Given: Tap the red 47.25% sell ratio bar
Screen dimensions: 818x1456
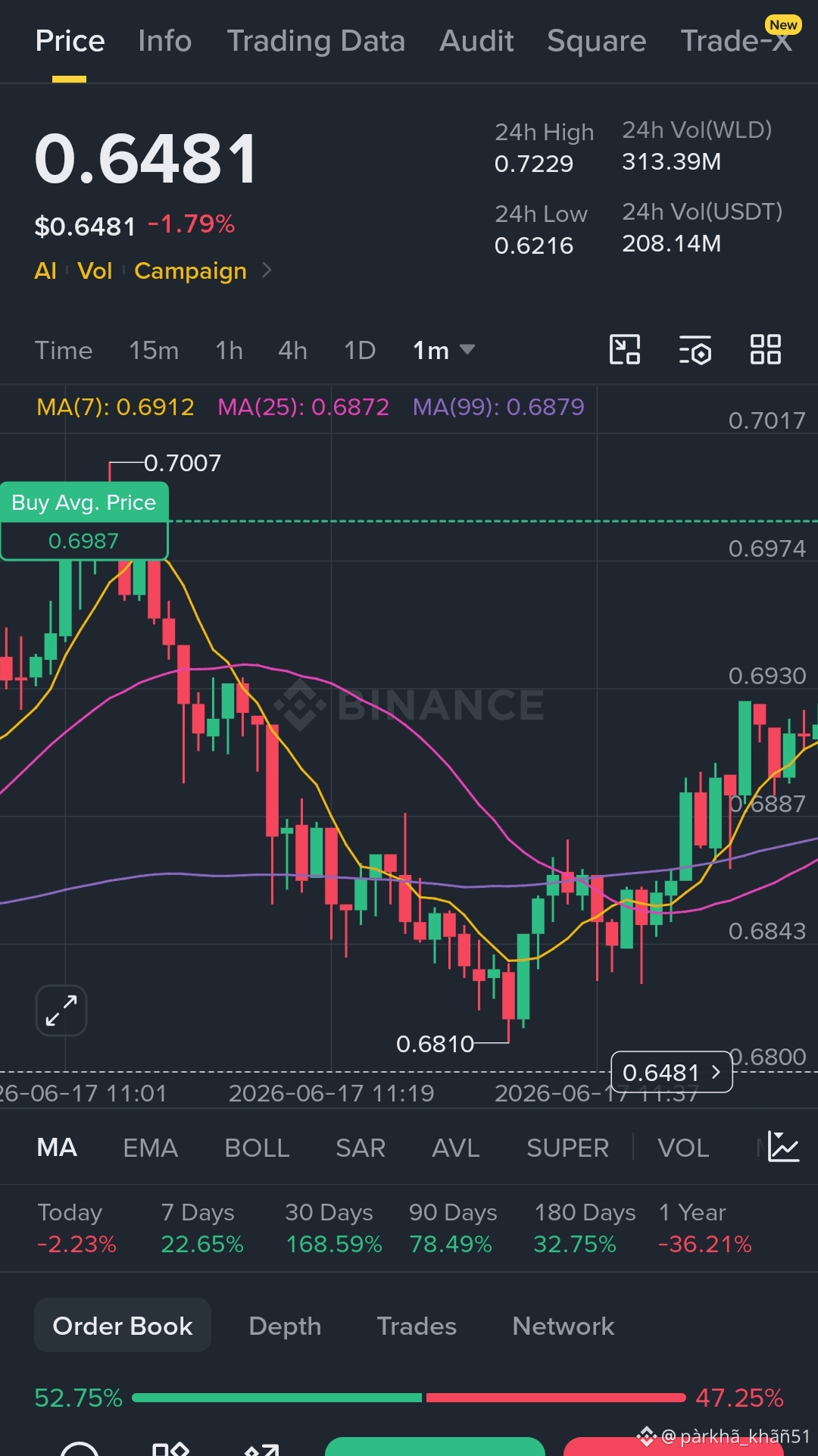Looking at the screenshot, I should coord(556,1398).
